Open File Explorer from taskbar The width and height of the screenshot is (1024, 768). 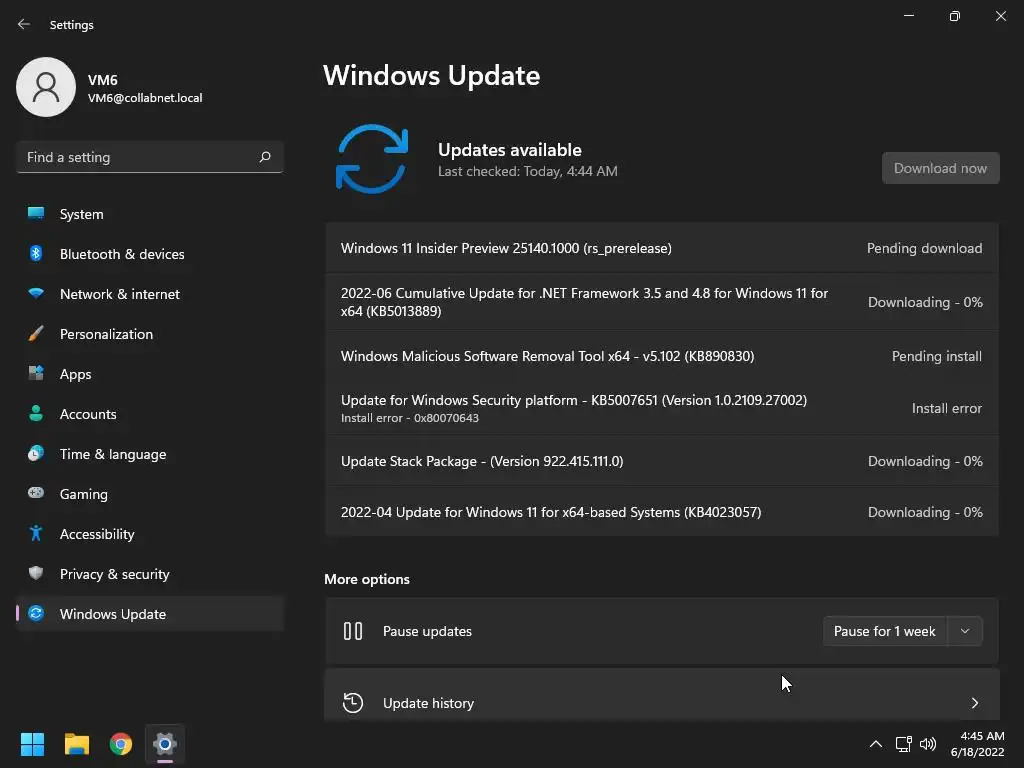point(76,744)
